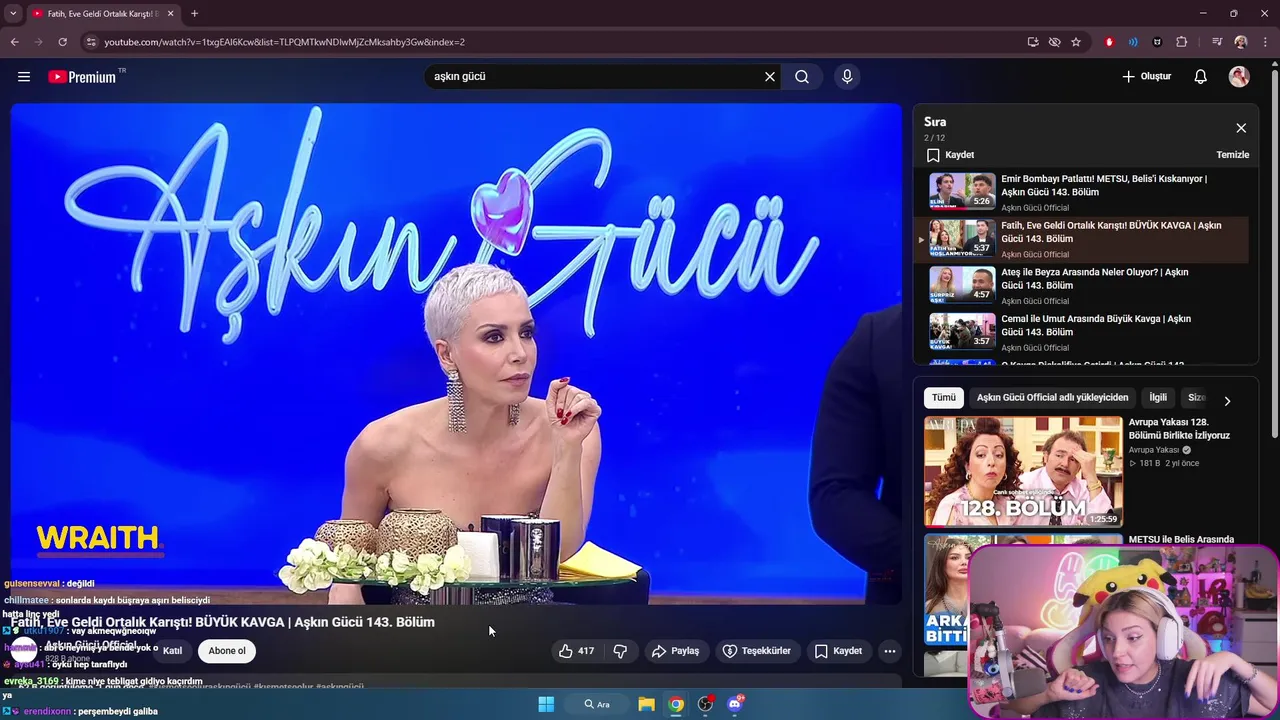Dislike the video with thumbs down
Screen dimensions: 1280x720
pyautogui.click(x=620, y=651)
